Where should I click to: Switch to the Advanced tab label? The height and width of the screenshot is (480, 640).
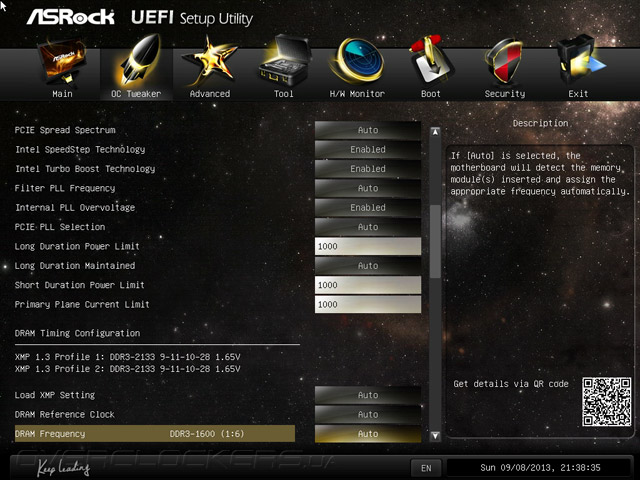[210, 94]
